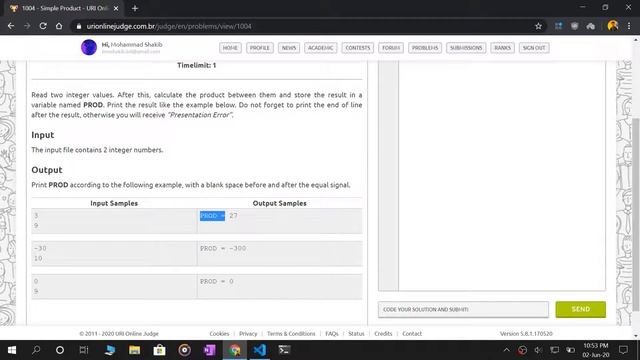Open the Cookies footer link
Viewport: 640px width, 360px height.
[219, 333]
